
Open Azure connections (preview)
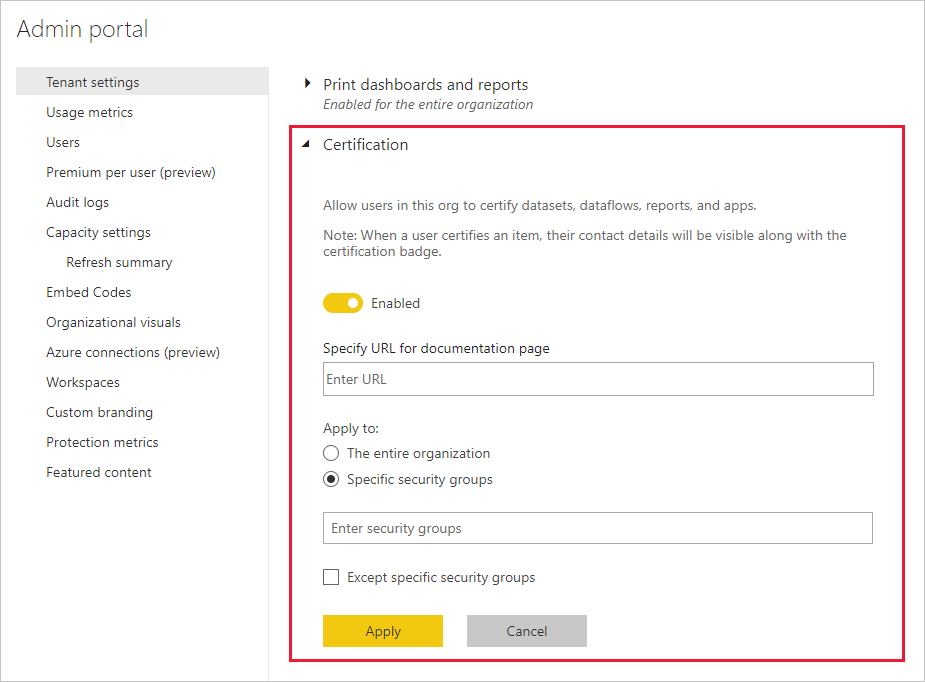click(133, 352)
